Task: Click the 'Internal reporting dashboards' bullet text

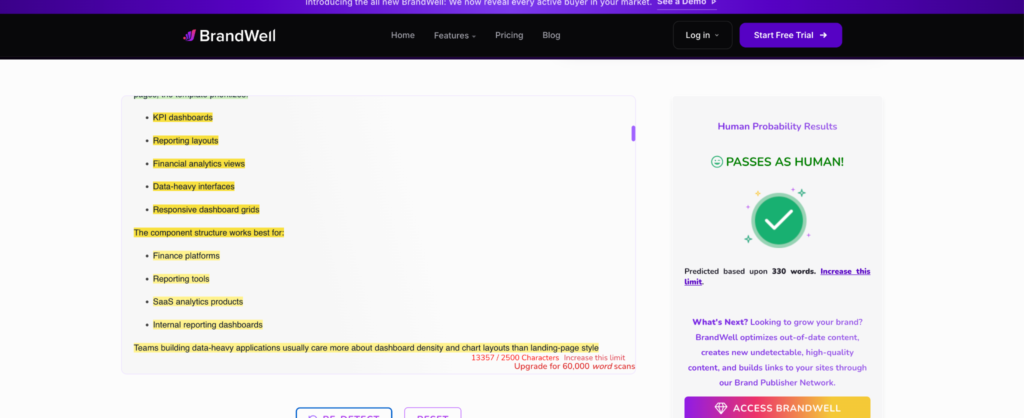Action: (208, 325)
